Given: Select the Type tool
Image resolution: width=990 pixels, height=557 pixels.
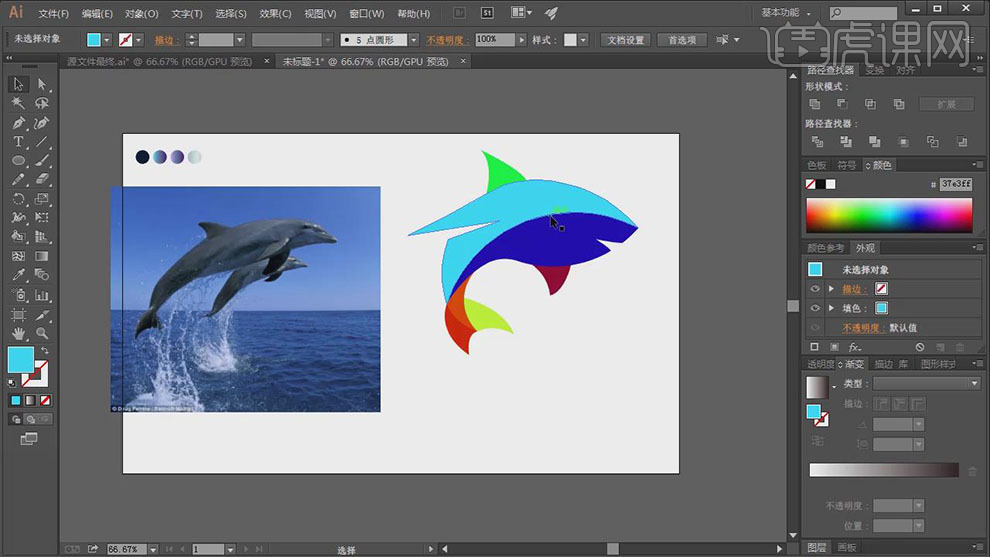Looking at the screenshot, I should pyautogui.click(x=18, y=142).
